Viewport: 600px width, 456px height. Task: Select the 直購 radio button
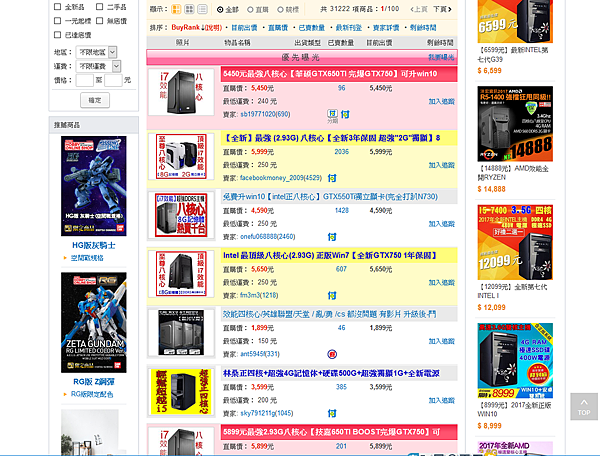[x=250, y=10]
